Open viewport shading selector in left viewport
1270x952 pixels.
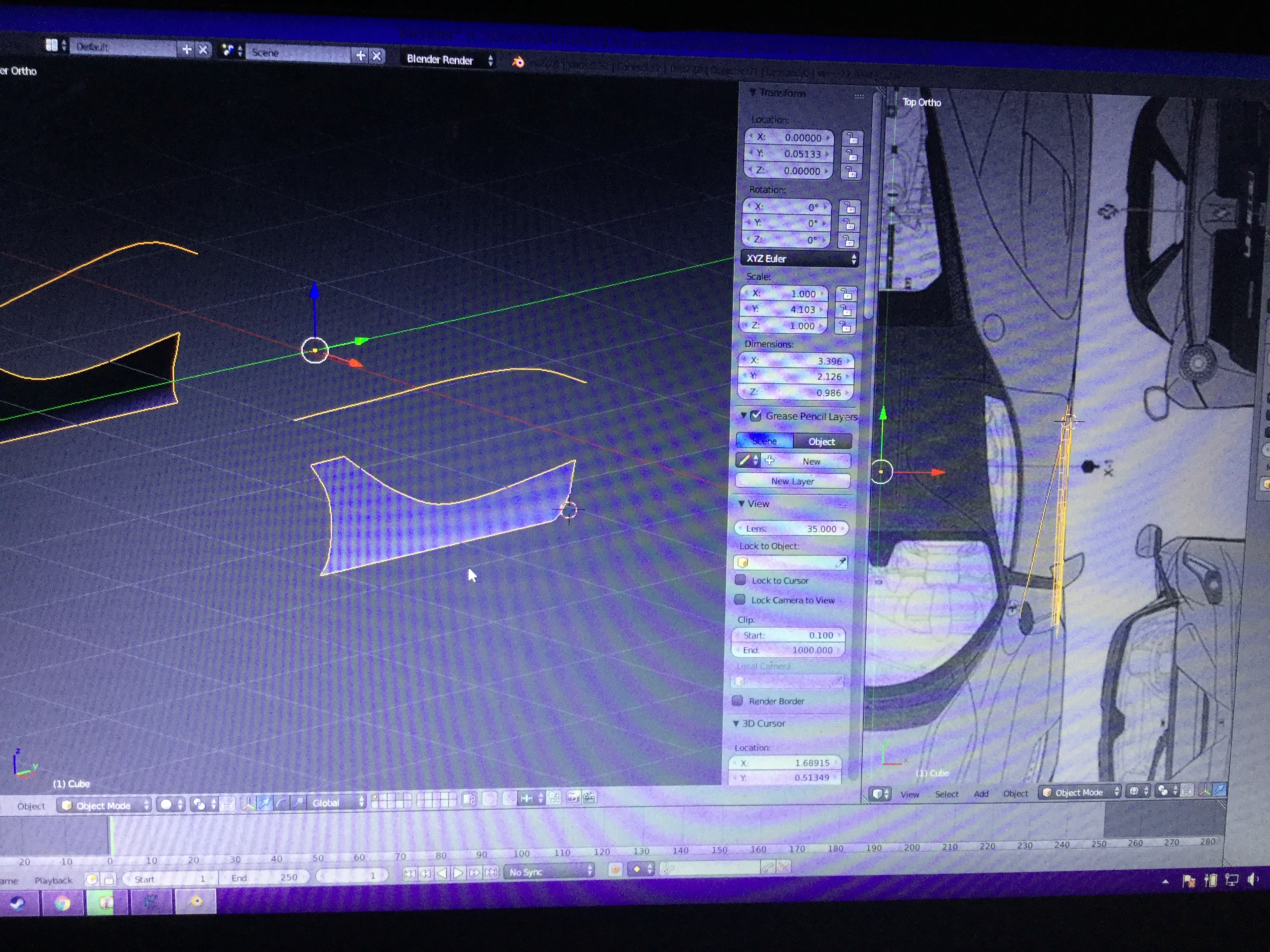[x=171, y=805]
